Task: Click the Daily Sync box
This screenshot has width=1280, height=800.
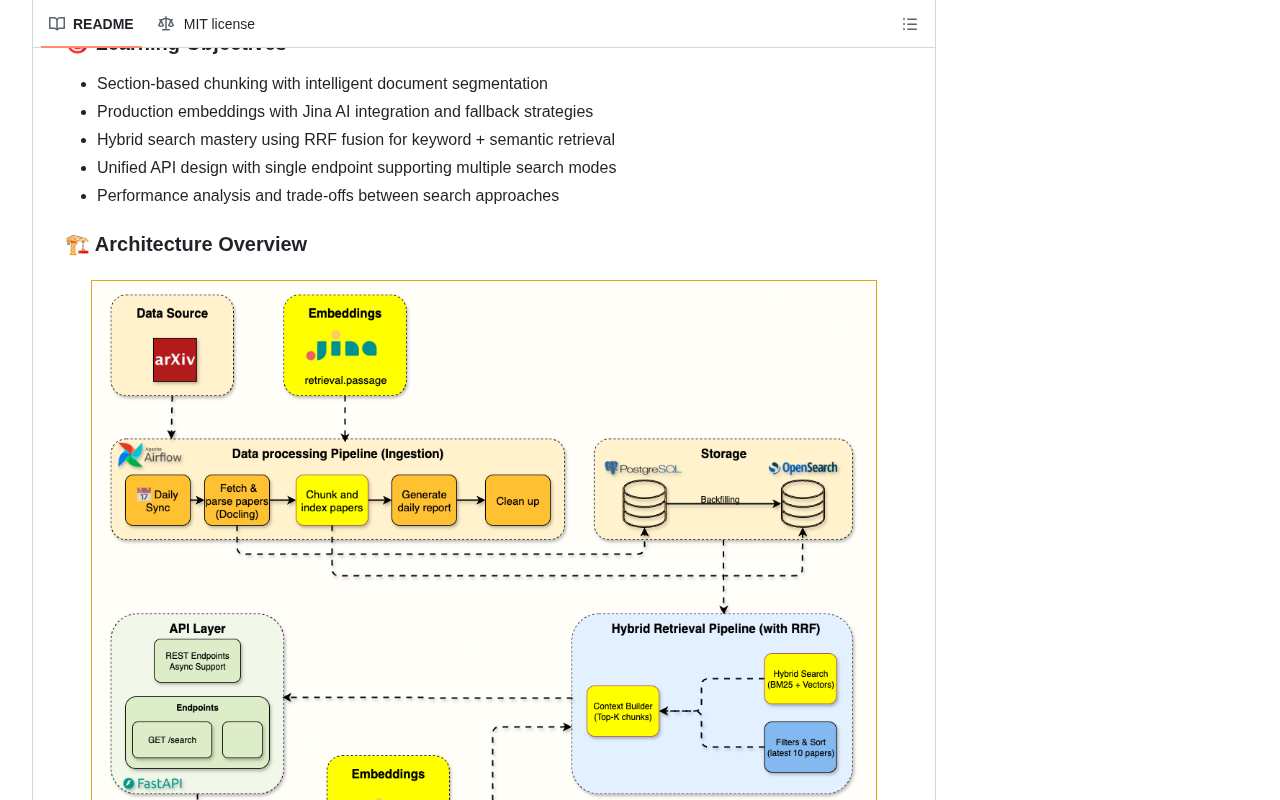Action: pos(158,500)
